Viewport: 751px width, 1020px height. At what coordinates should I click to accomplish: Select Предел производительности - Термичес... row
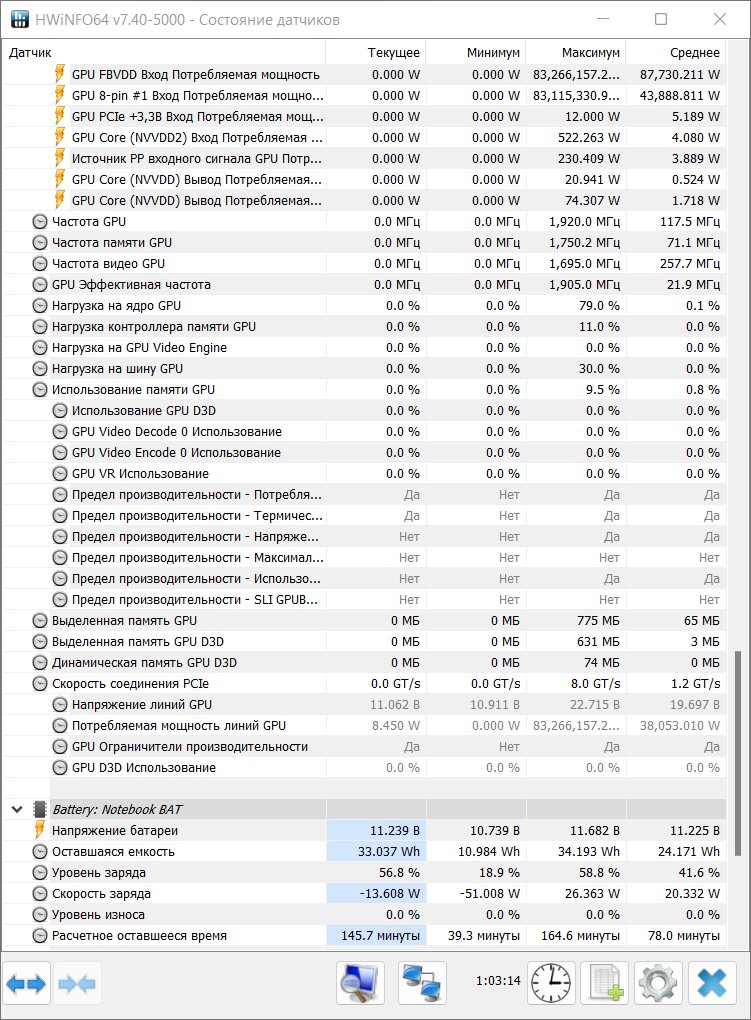(x=364, y=515)
